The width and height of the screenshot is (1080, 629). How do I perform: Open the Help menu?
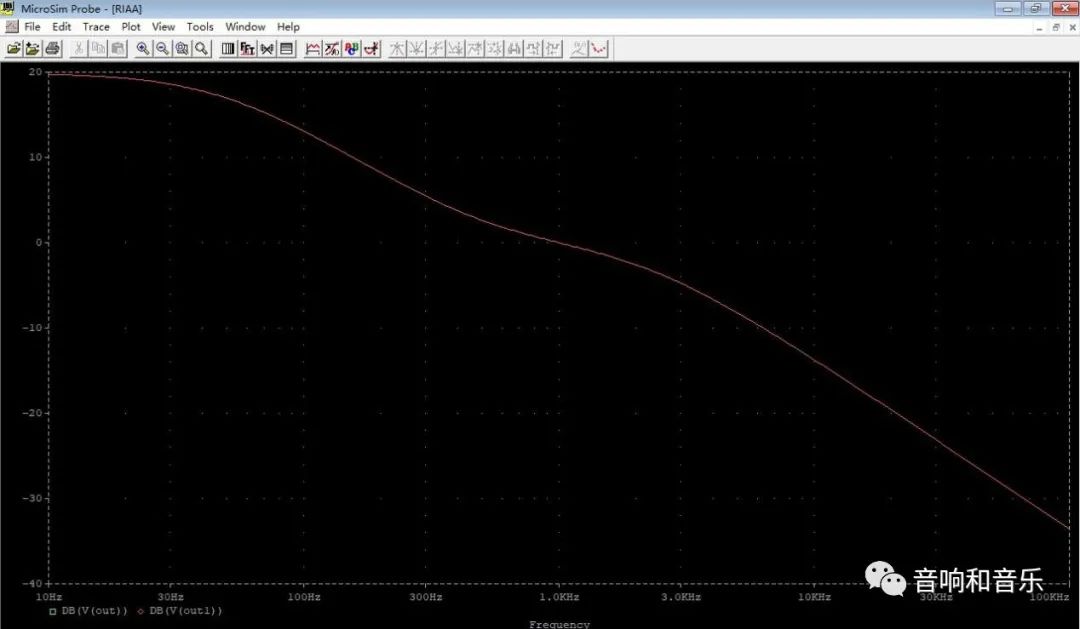(x=288, y=27)
